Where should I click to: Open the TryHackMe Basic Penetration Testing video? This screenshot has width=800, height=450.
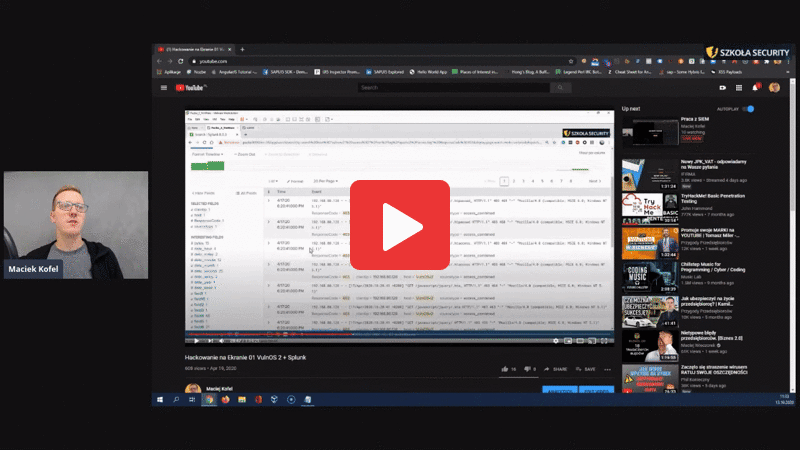coord(649,207)
